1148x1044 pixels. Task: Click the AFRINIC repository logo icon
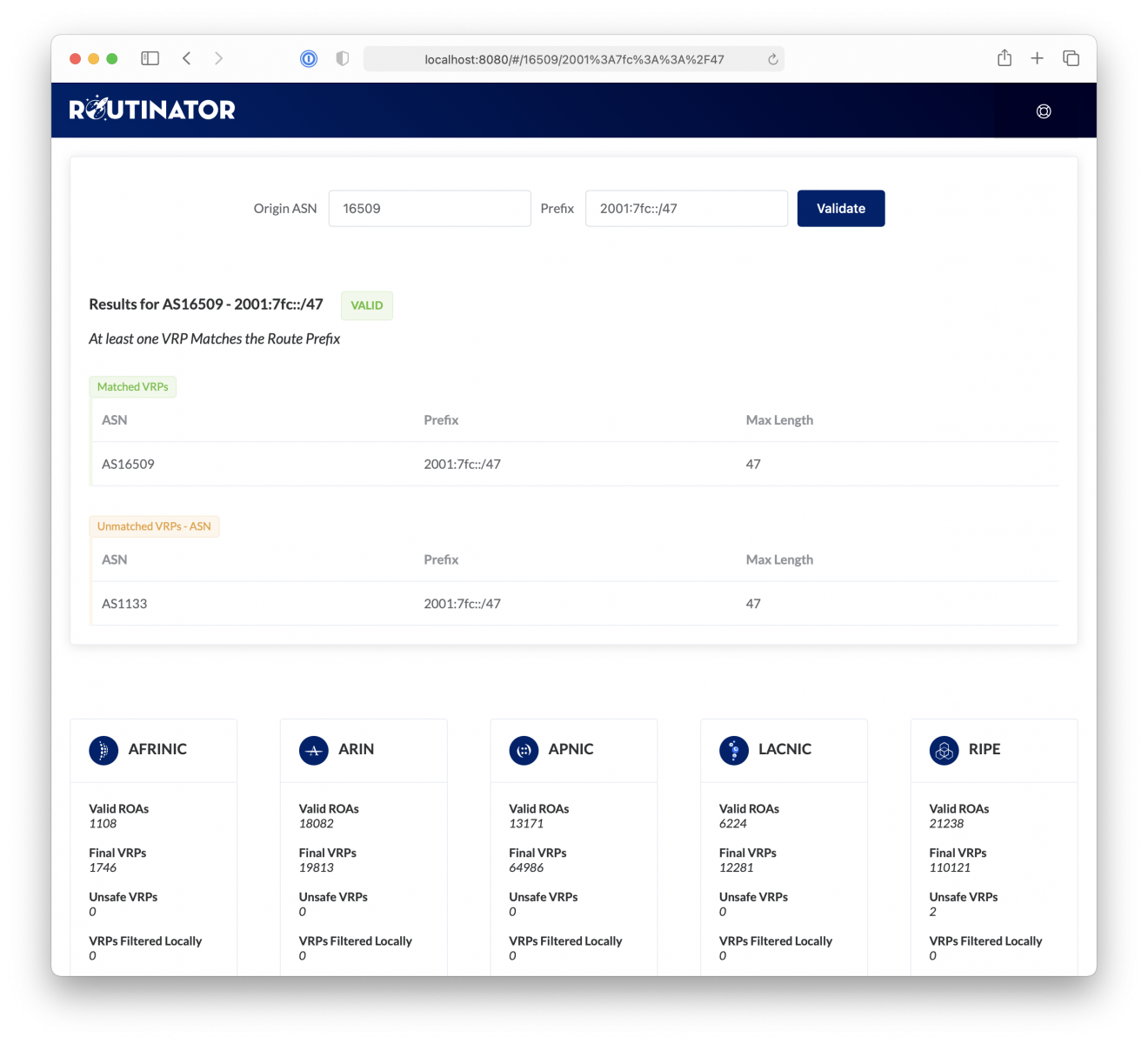coord(103,750)
